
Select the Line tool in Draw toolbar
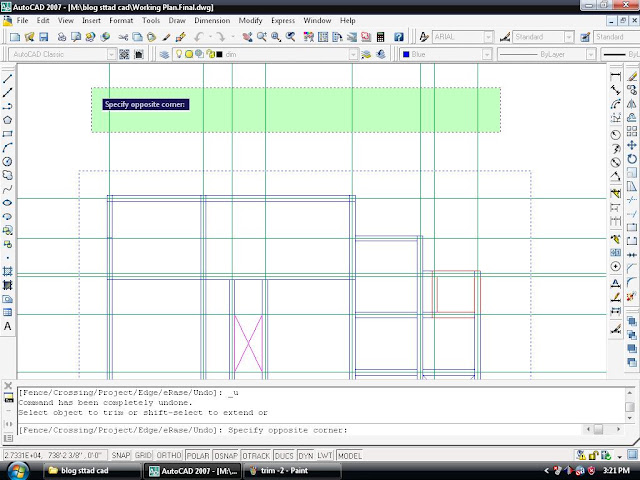point(7,78)
